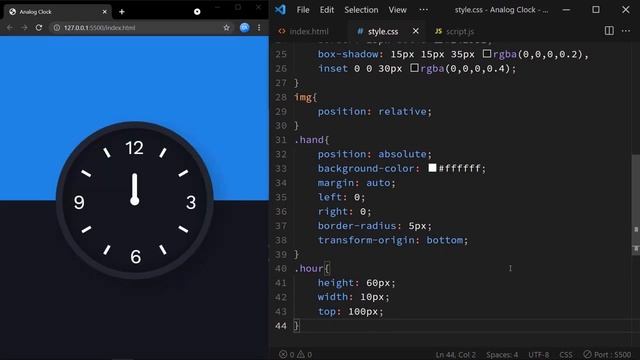This screenshot has height=360, width=640.
Task: Reload the Analog Clock page
Action: coord(39,28)
